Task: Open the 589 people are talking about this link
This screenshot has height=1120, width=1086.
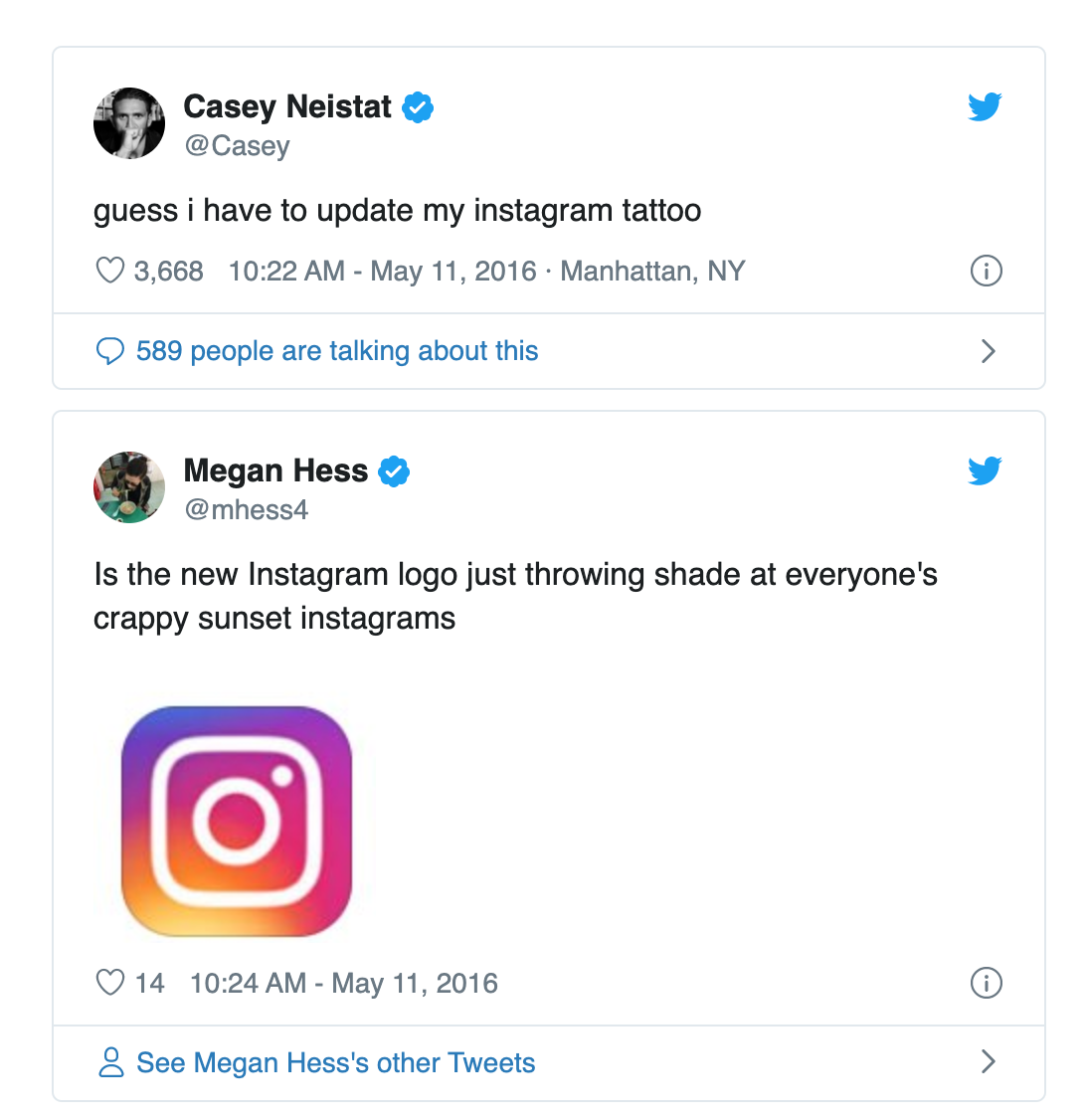Action: [x=337, y=351]
